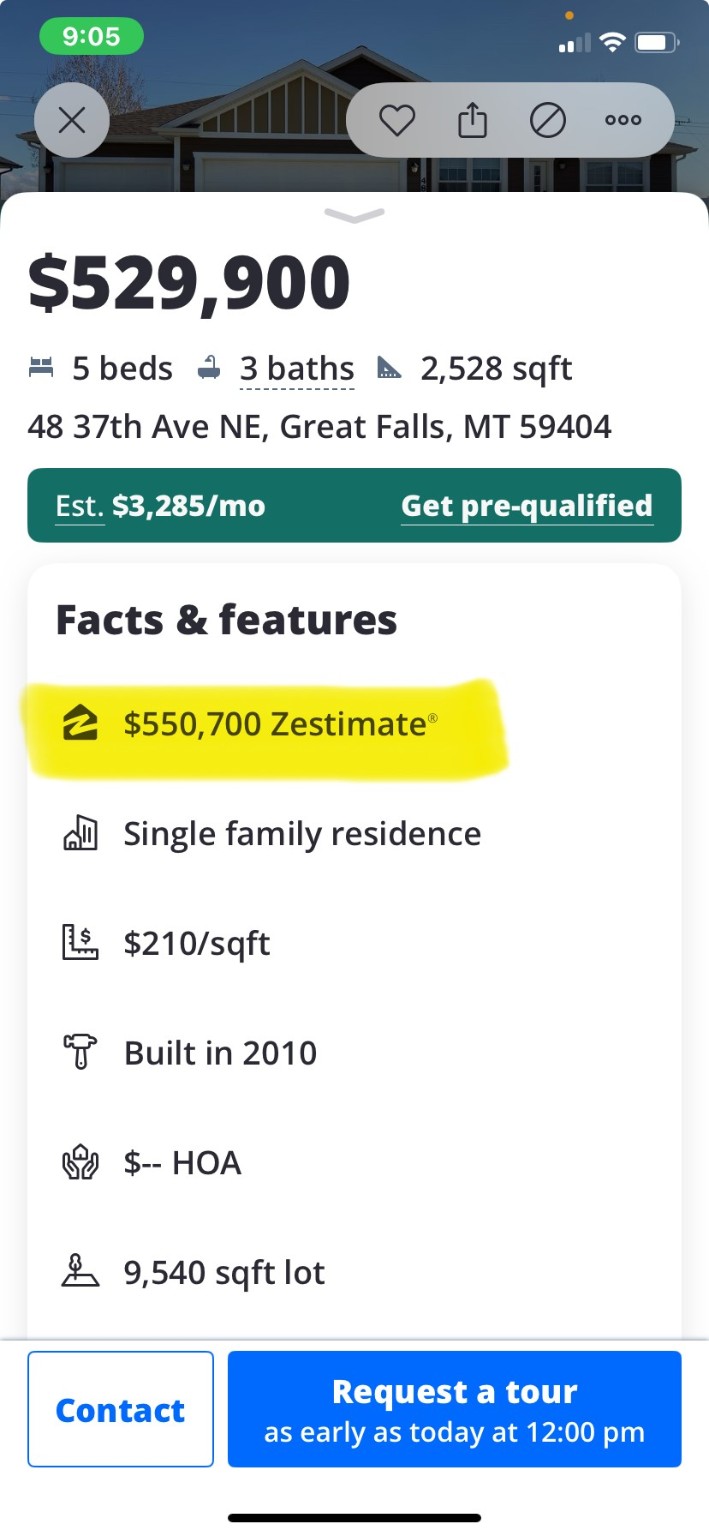Viewport: 709px width, 1536px height.
Task: Tap the building icon for Single family residence
Action: coord(80,833)
